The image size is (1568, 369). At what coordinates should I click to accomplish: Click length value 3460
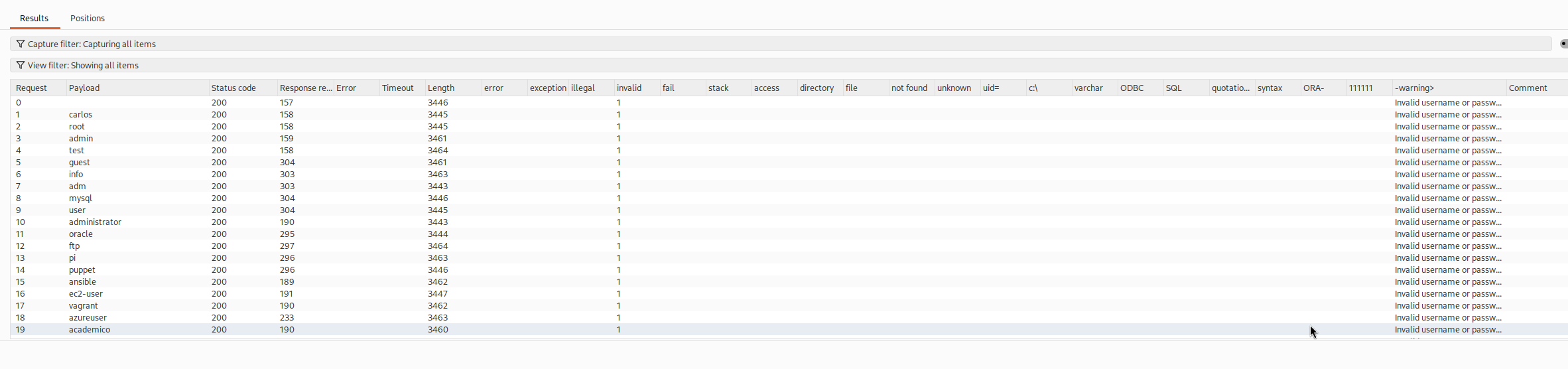pos(438,329)
